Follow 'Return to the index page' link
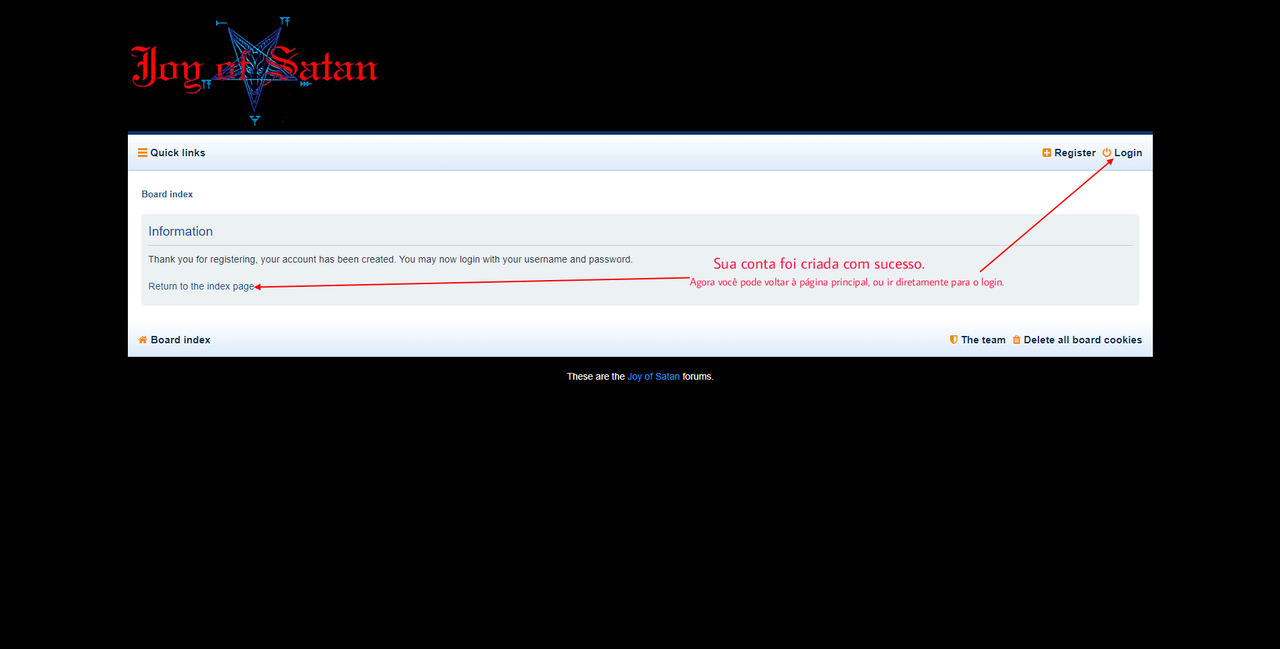The width and height of the screenshot is (1280, 649). click(x=201, y=286)
